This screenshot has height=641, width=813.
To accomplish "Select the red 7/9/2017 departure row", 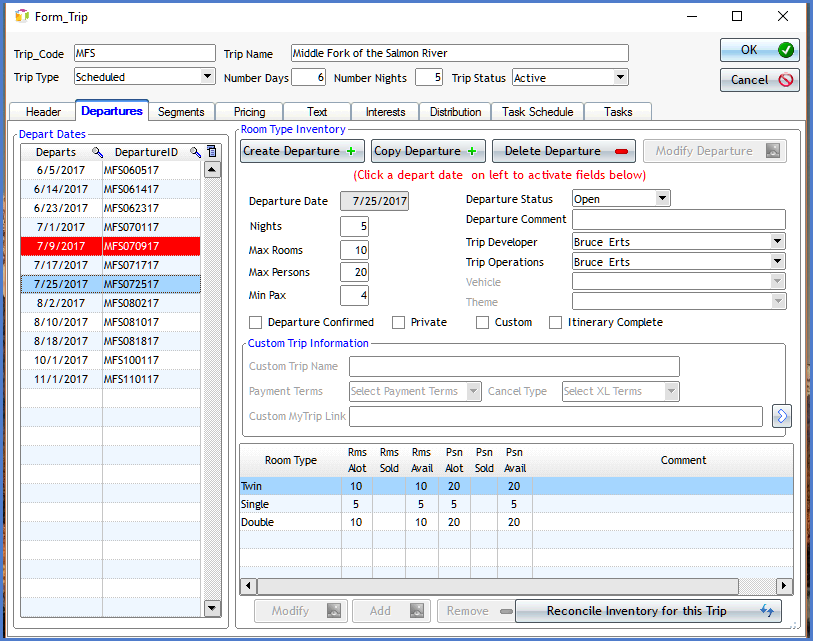I will click(x=110, y=246).
